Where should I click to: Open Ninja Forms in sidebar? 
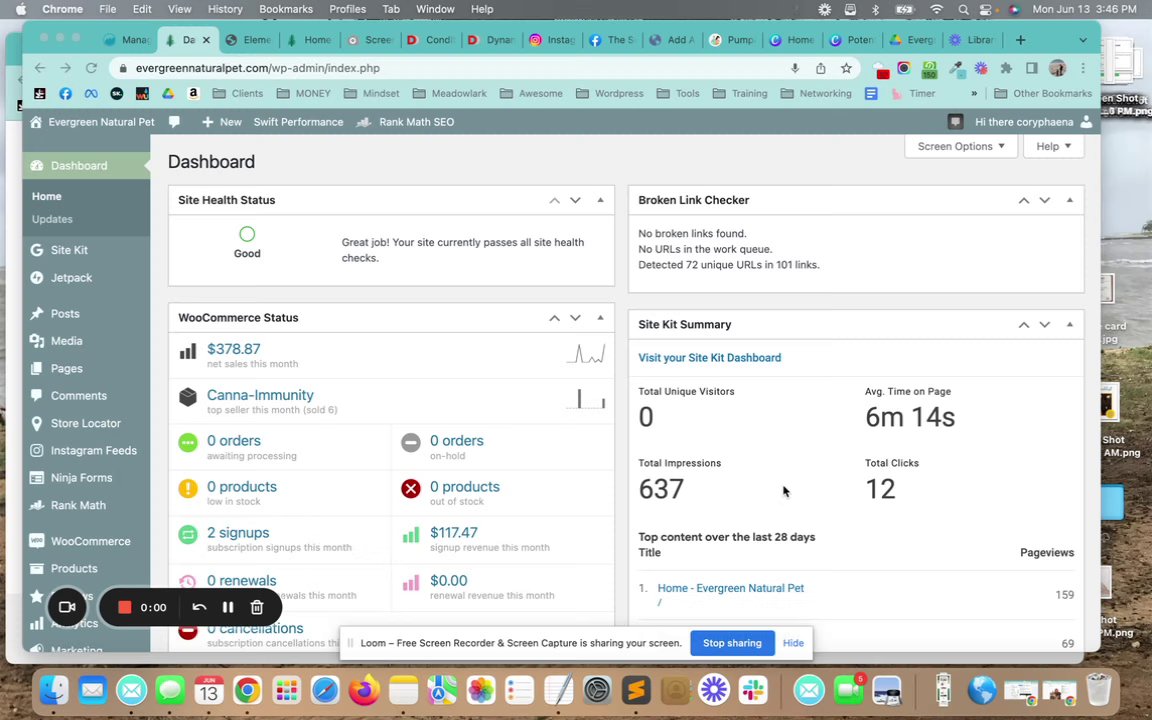[x=81, y=478]
